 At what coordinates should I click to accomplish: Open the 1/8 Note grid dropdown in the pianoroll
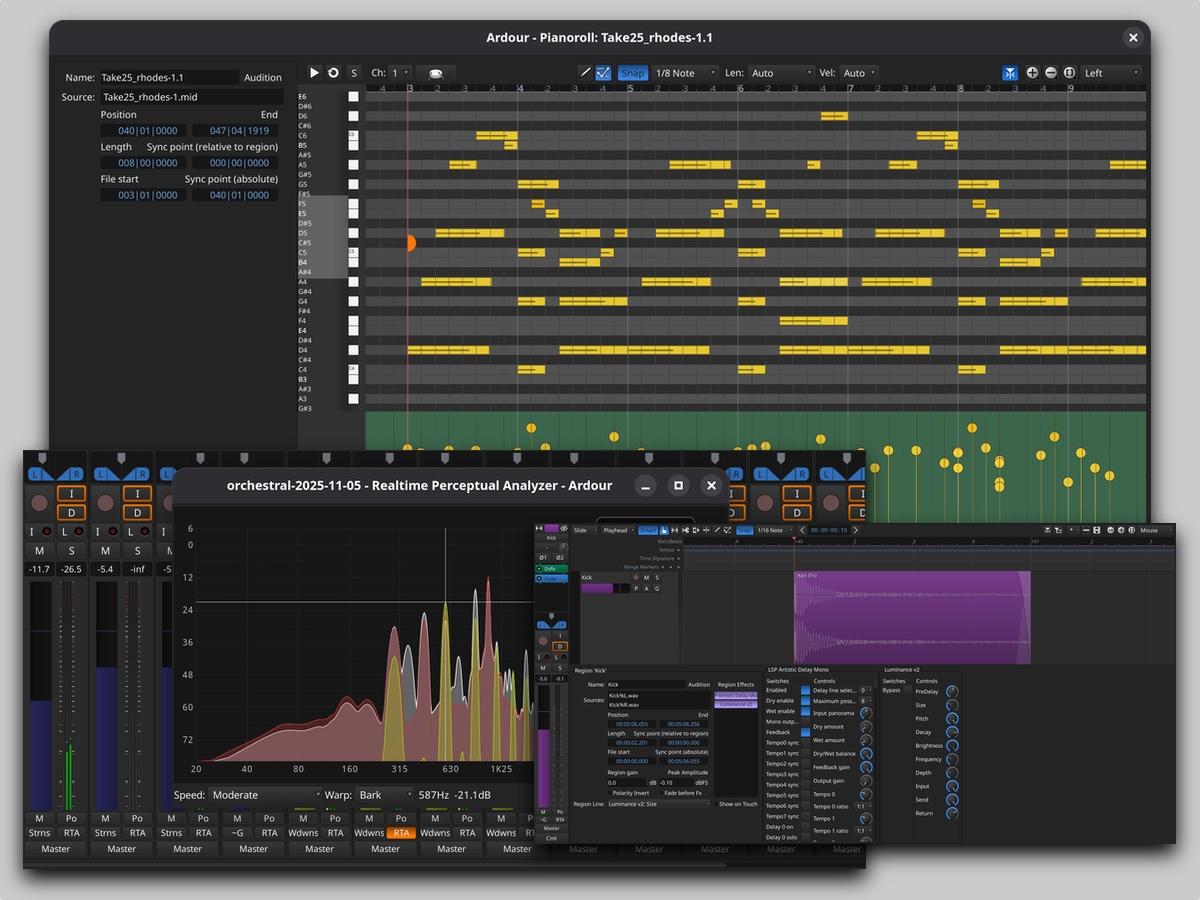tap(686, 72)
